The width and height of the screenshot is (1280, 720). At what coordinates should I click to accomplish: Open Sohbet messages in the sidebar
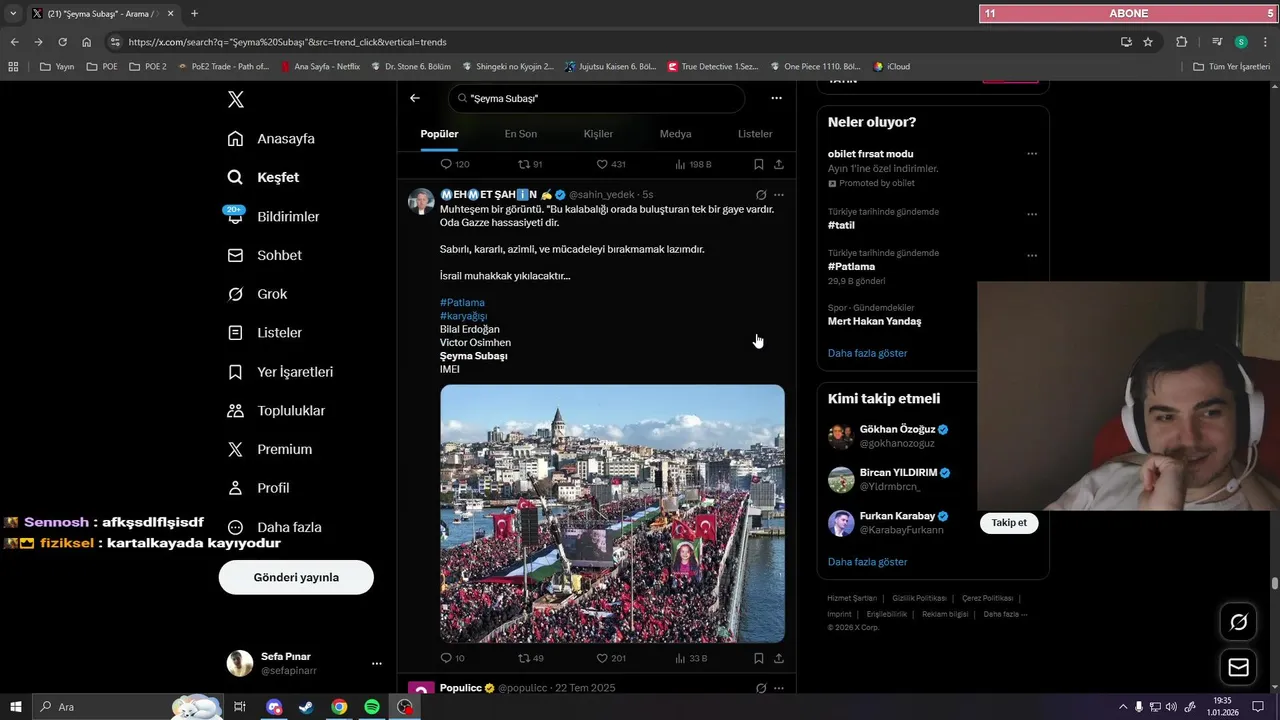click(264, 255)
